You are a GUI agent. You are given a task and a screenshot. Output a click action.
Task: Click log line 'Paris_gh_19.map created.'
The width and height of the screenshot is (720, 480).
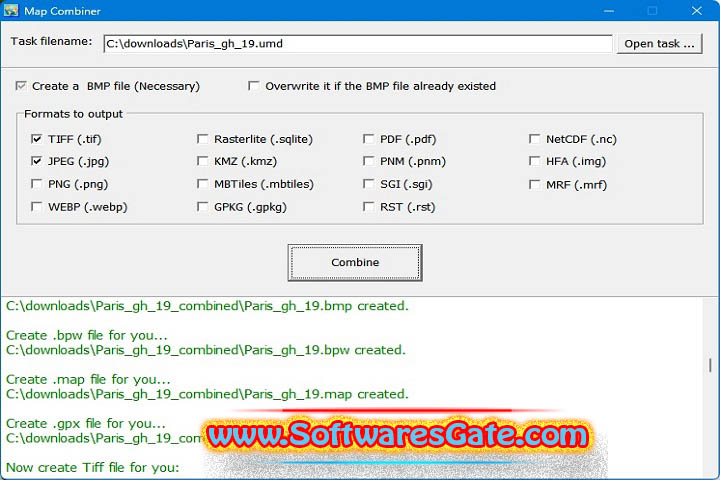click(207, 394)
